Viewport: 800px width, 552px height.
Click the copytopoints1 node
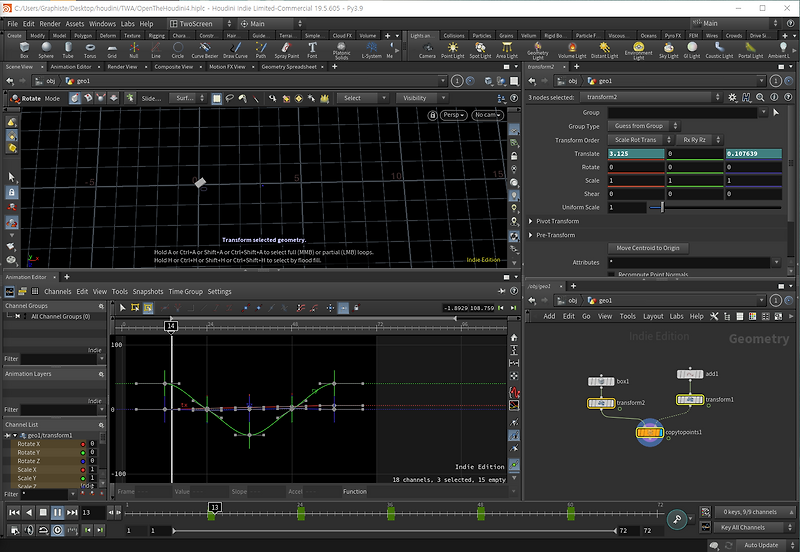pyautogui.click(x=650, y=433)
